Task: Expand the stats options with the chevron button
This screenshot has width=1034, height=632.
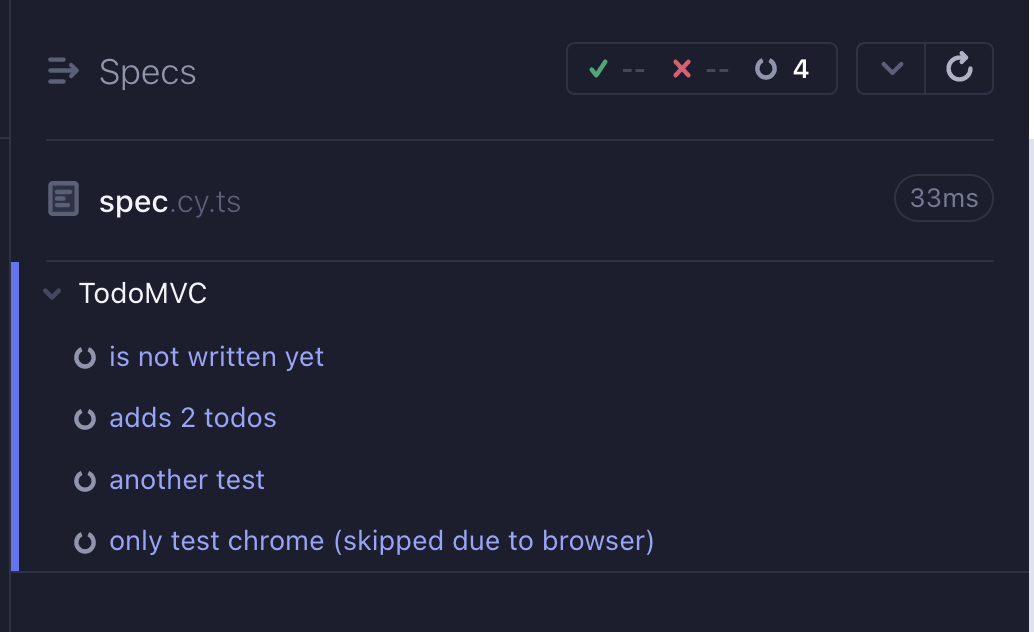Action: [889, 68]
